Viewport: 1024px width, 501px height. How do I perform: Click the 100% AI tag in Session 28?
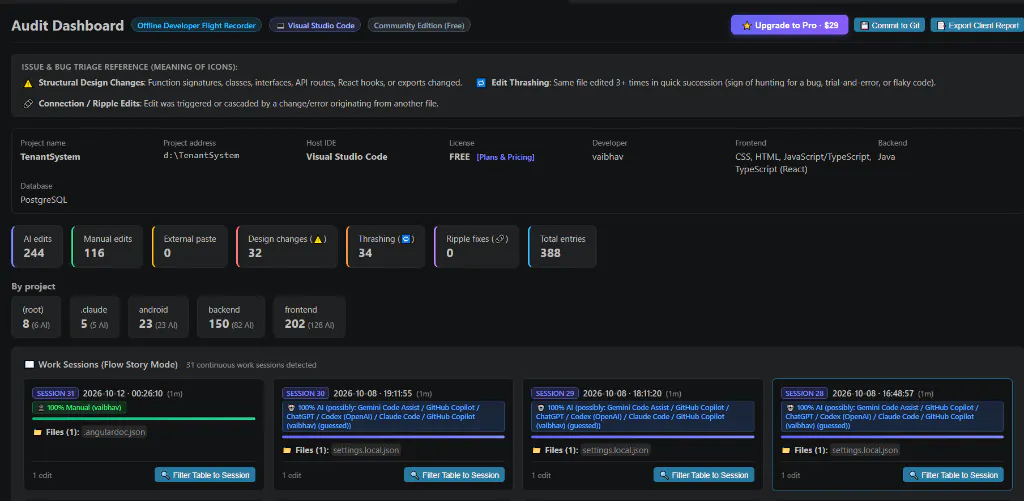click(892, 416)
